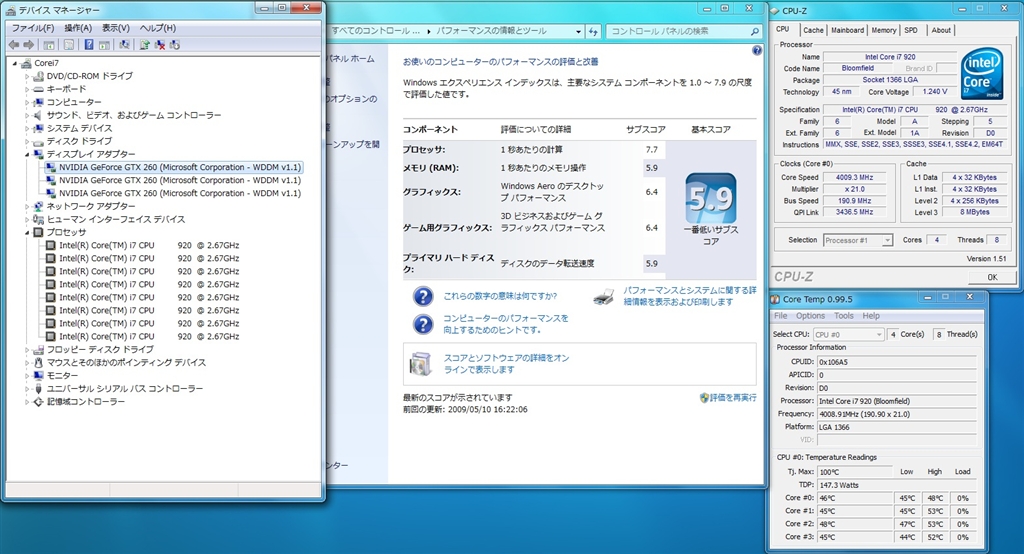Screen dimensions: 1024x554
Task: Click the blue Help icon in Device Manager toolbar
Action: coord(88,44)
